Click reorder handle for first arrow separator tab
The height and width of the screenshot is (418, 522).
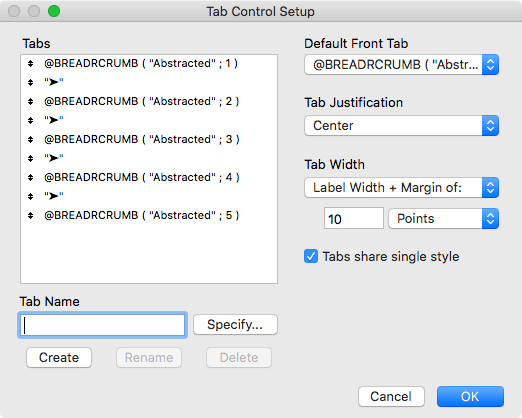tap(30, 82)
